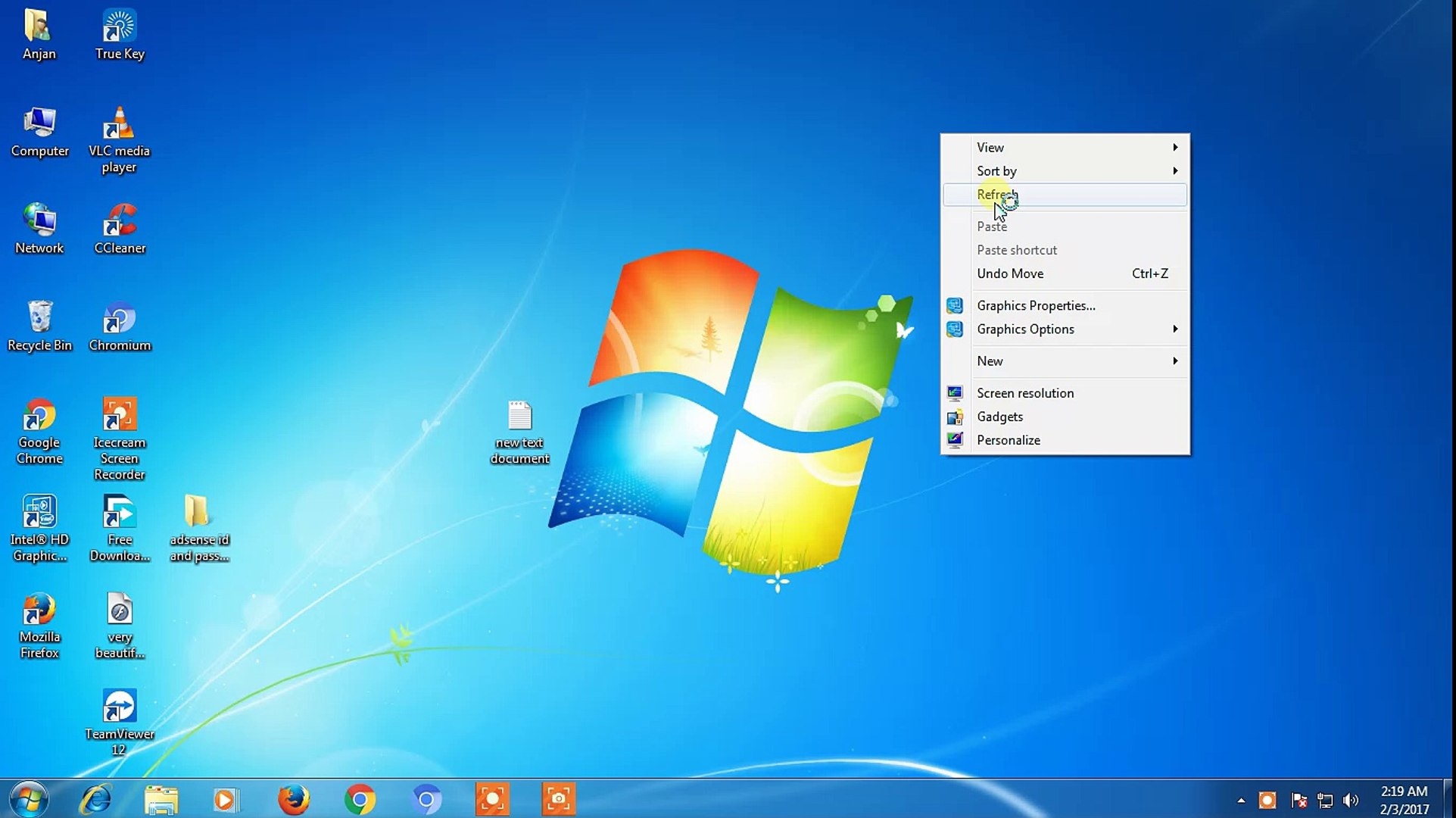This screenshot has width=1456, height=818.
Task: Click Screen resolution
Action: (1024, 393)
